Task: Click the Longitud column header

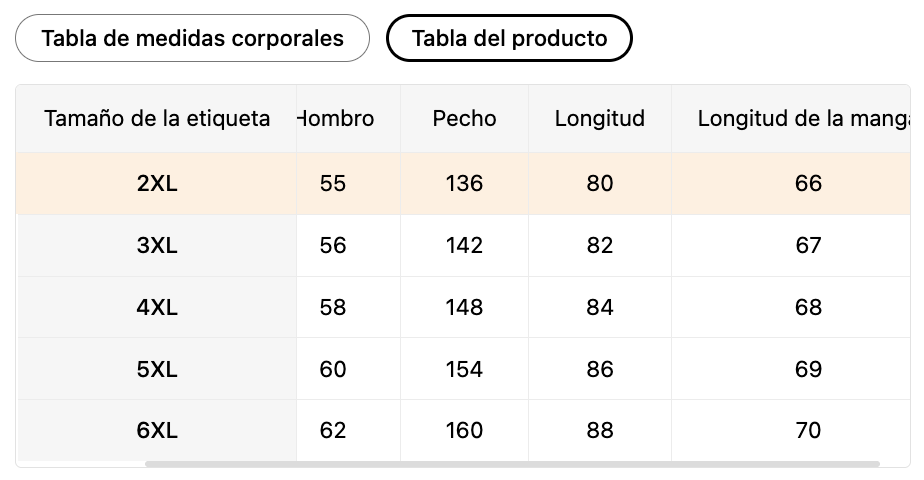Action: point(600,119)
